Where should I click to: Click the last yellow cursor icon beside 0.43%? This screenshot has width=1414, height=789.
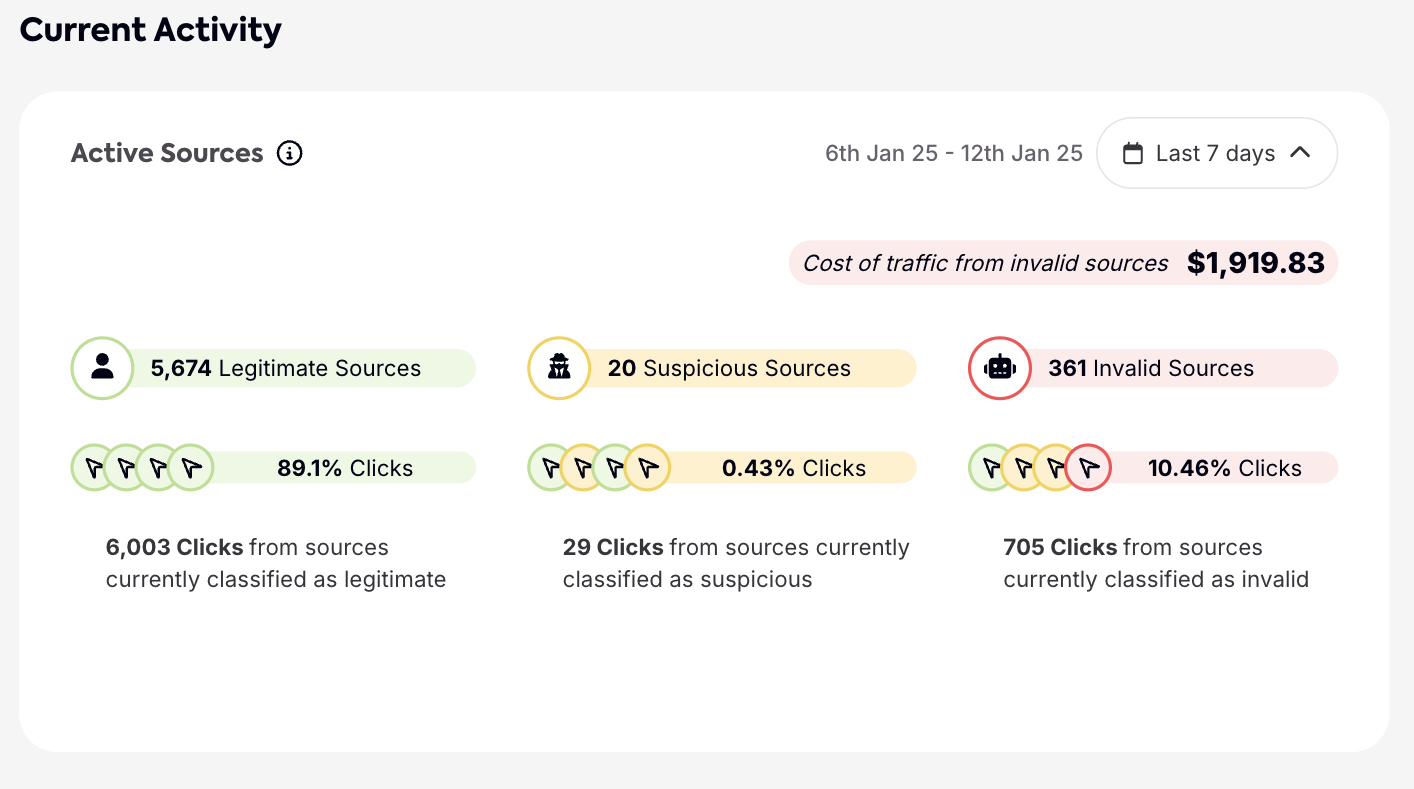pos(648,467)
